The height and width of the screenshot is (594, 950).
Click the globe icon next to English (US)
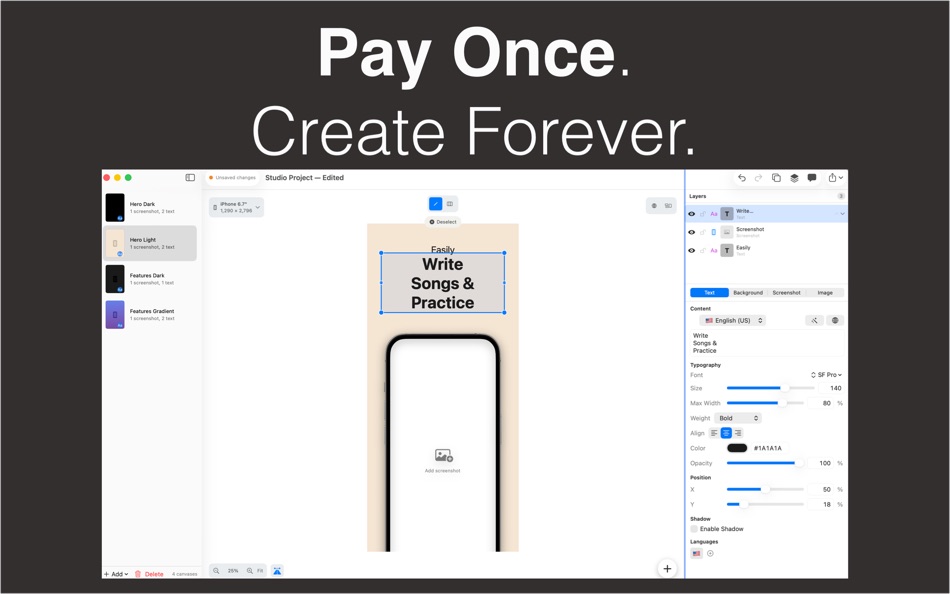point(834,321)
